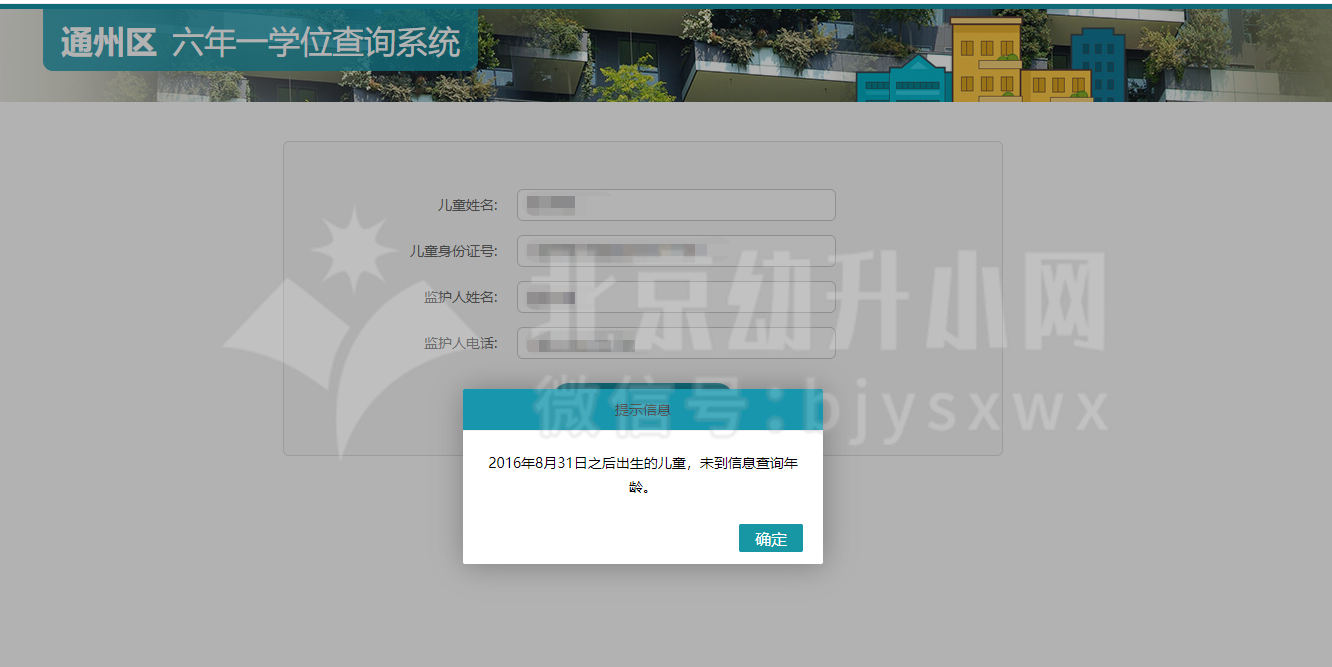Focus the 监护人姓名 input field
The height and width of the screenshot is (667, 1332).
pos(676,297)
